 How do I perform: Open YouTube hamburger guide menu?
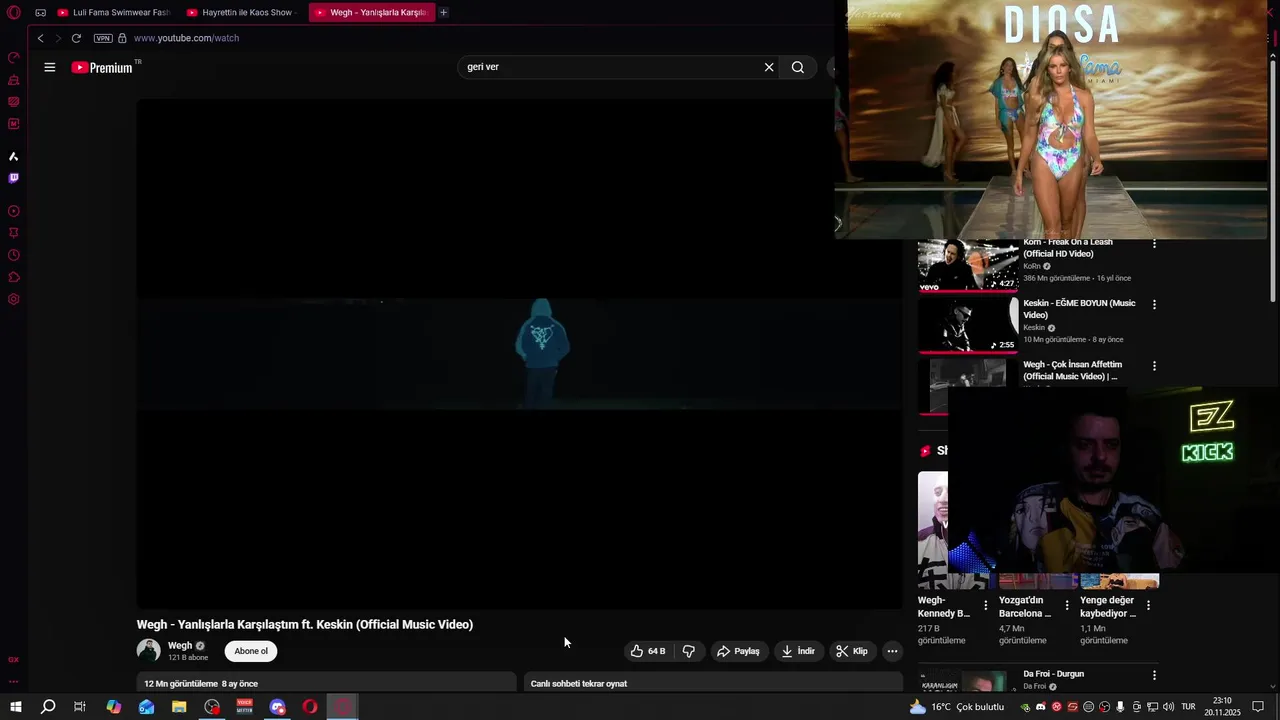(50, 67)
